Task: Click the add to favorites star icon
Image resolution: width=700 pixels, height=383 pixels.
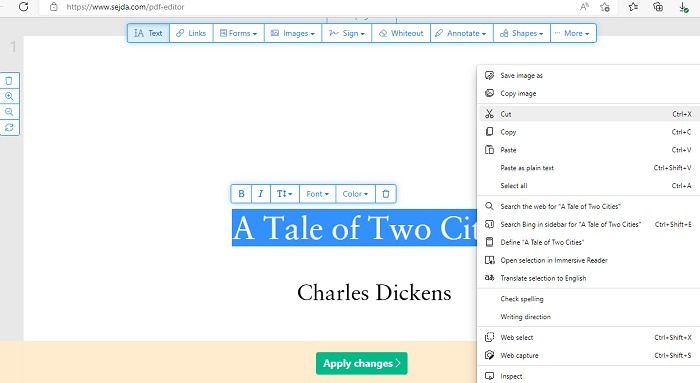Action: point(605,7)
